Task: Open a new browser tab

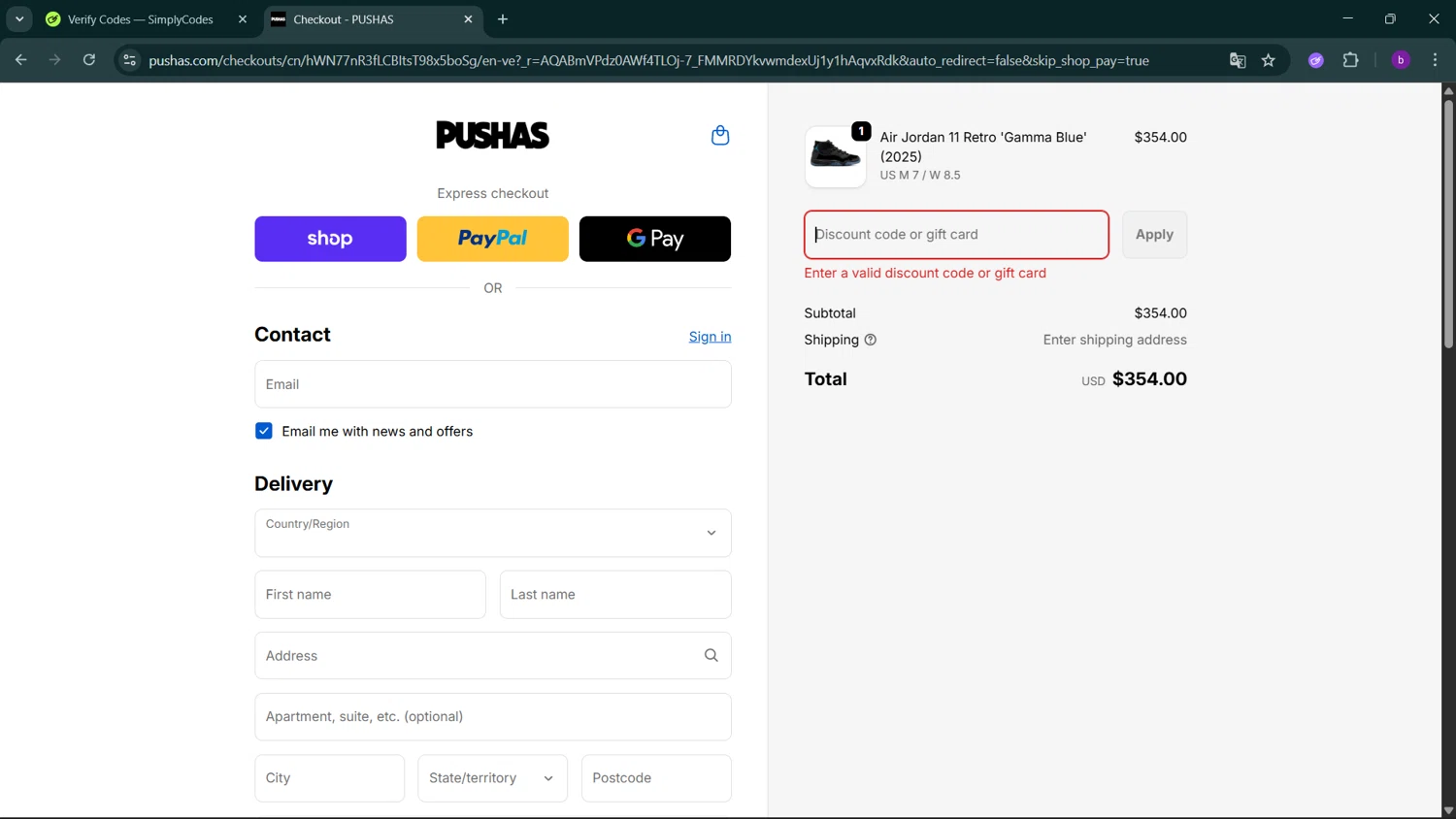Action: click(x=503, y=19)
